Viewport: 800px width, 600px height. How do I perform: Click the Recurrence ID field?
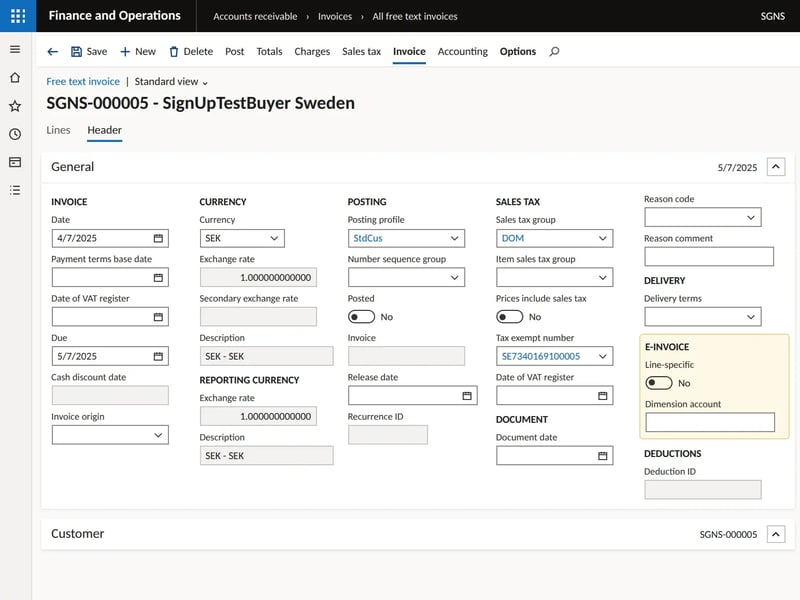click(388, 435)
